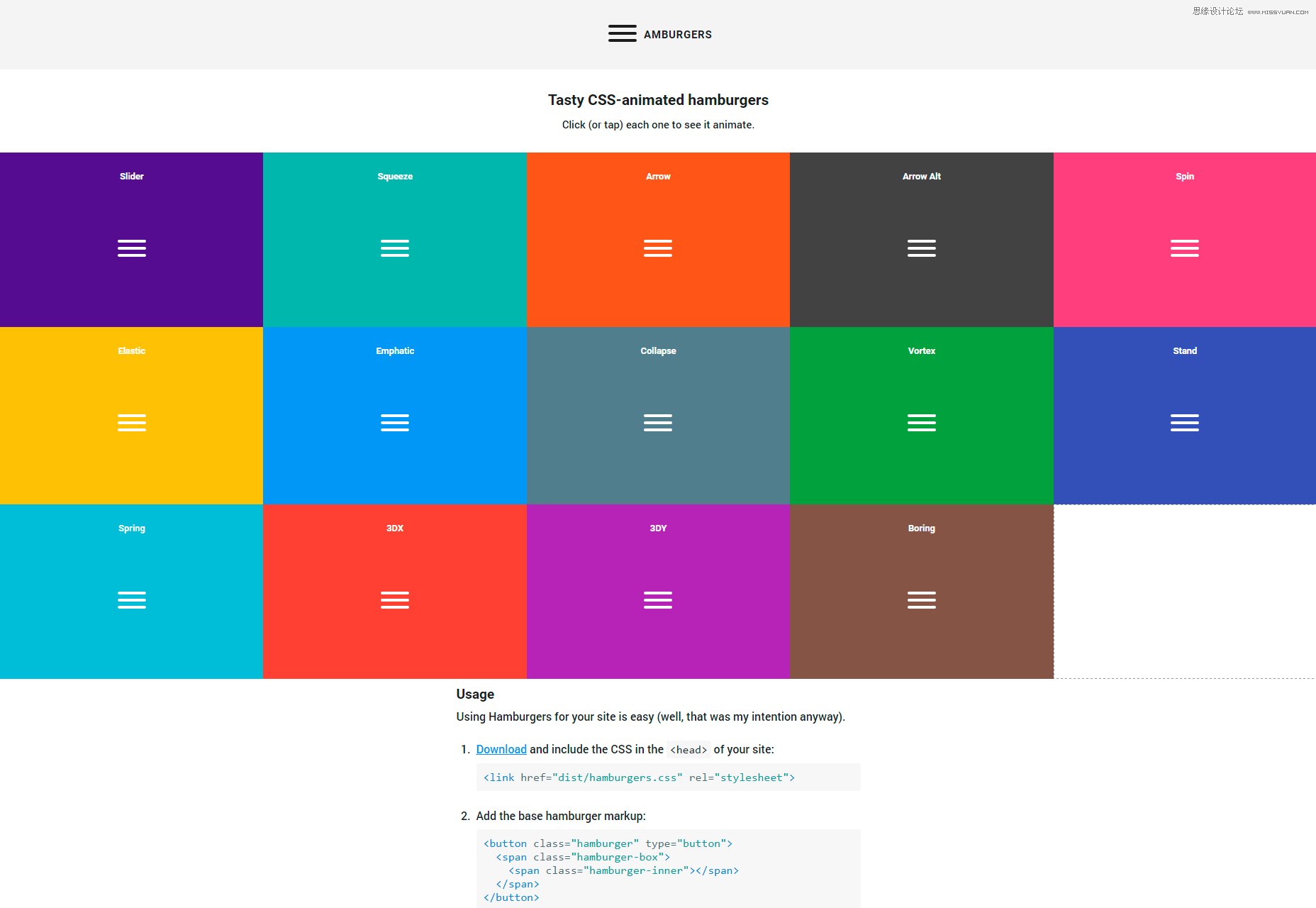The image size is (1316, 908).
Task: Animate the Spin hamburger icon
Action: [x=1185, y=248]
